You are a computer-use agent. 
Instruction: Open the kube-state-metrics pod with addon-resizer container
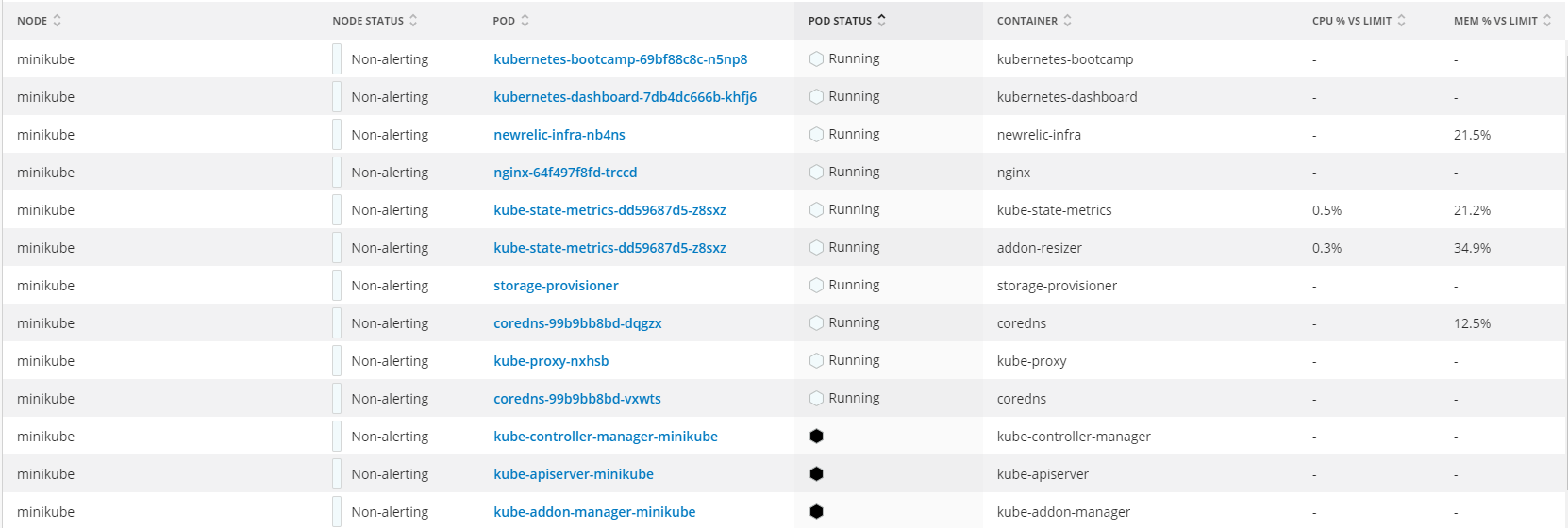(609, 247)
